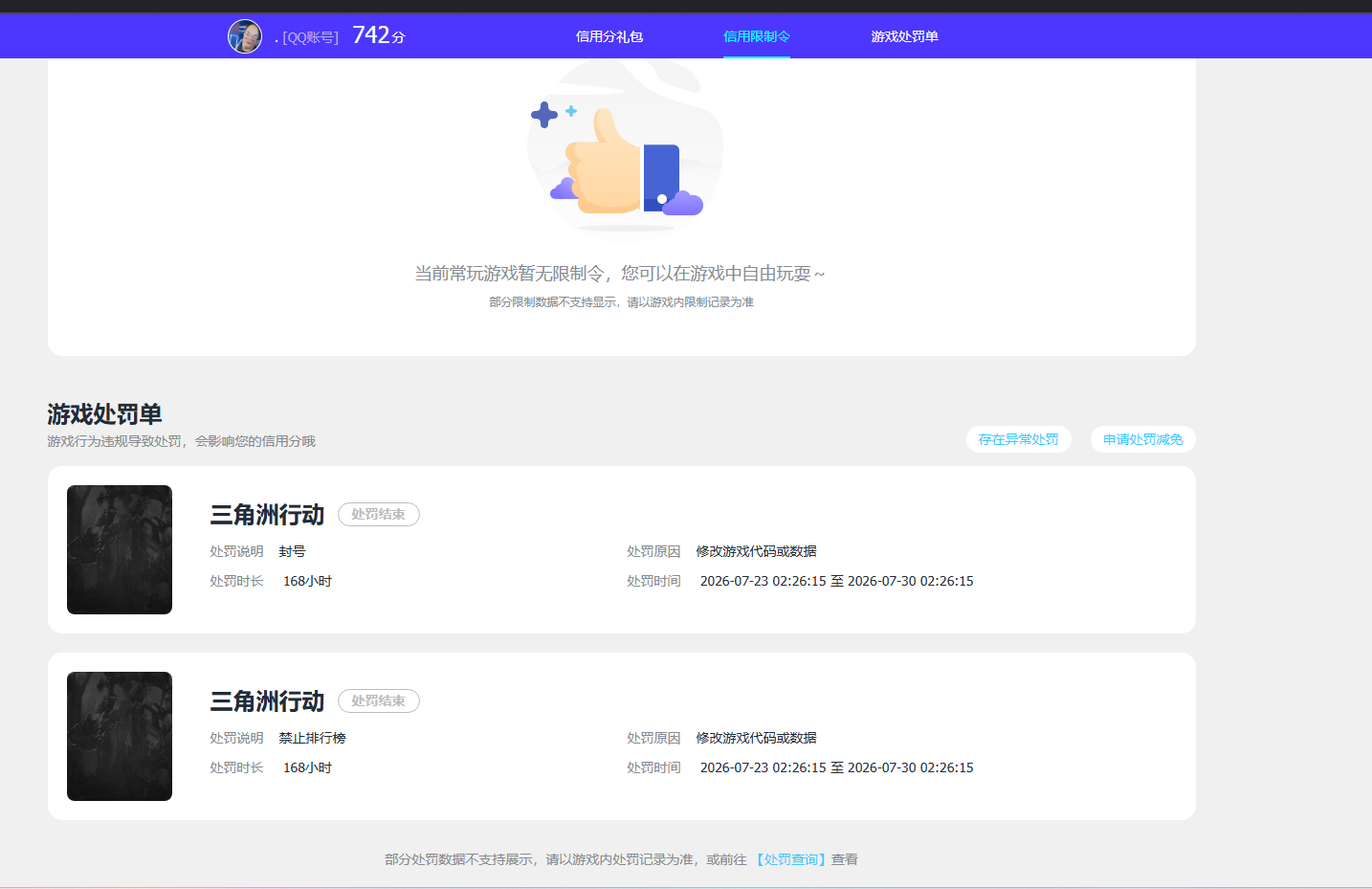Click the 禁止排行榜 penalty description text
This screenshot has width=1372, height=889.
click(313, 738)
